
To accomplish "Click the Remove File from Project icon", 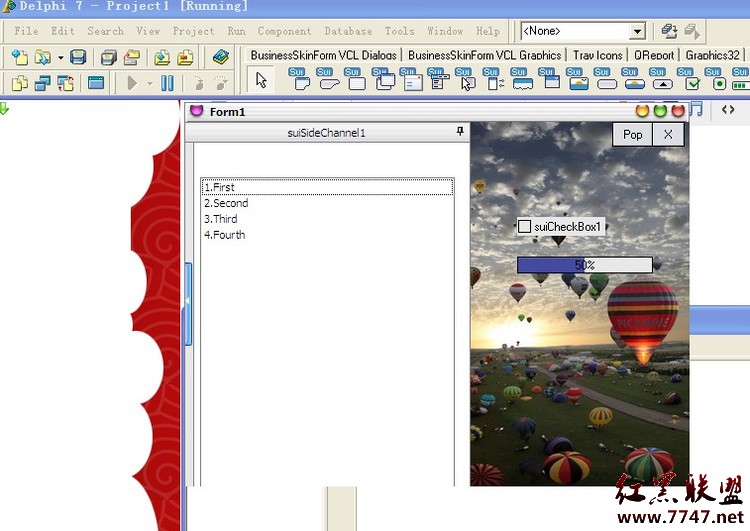I will pos(185,57).
